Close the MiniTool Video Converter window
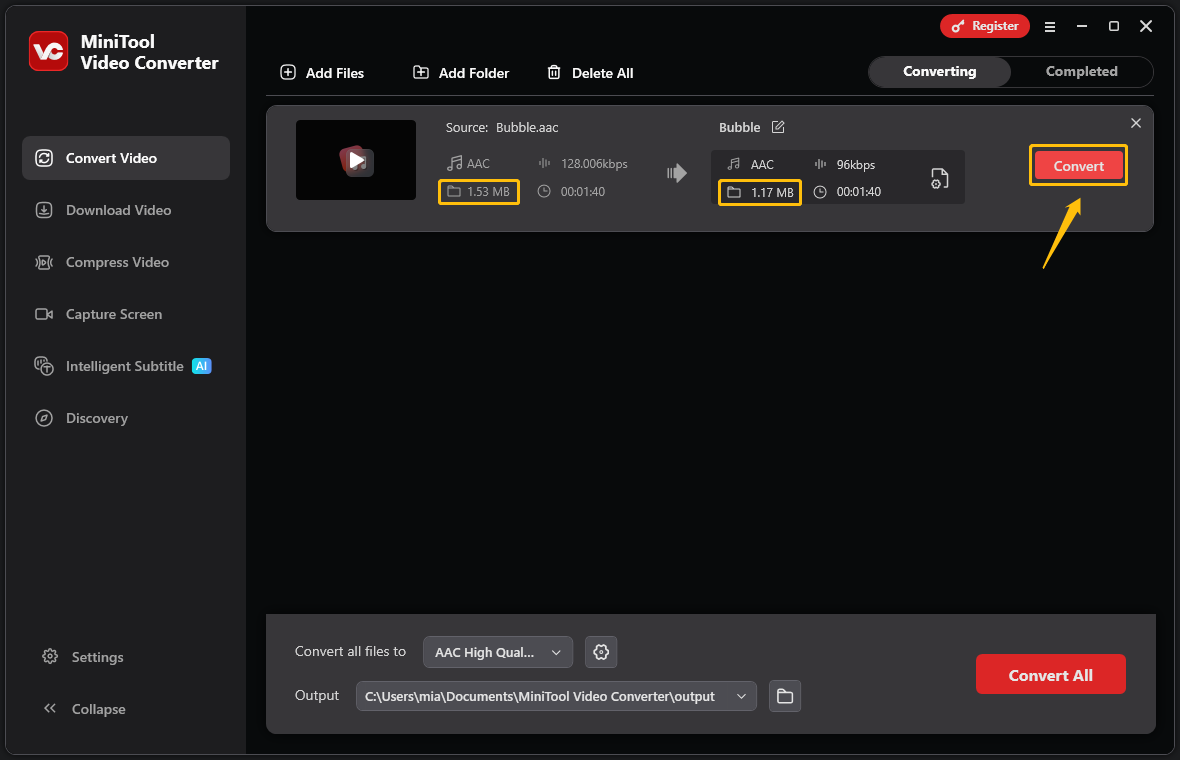The width and height of the screenshot is (1180, 760). pos(1146,26)
